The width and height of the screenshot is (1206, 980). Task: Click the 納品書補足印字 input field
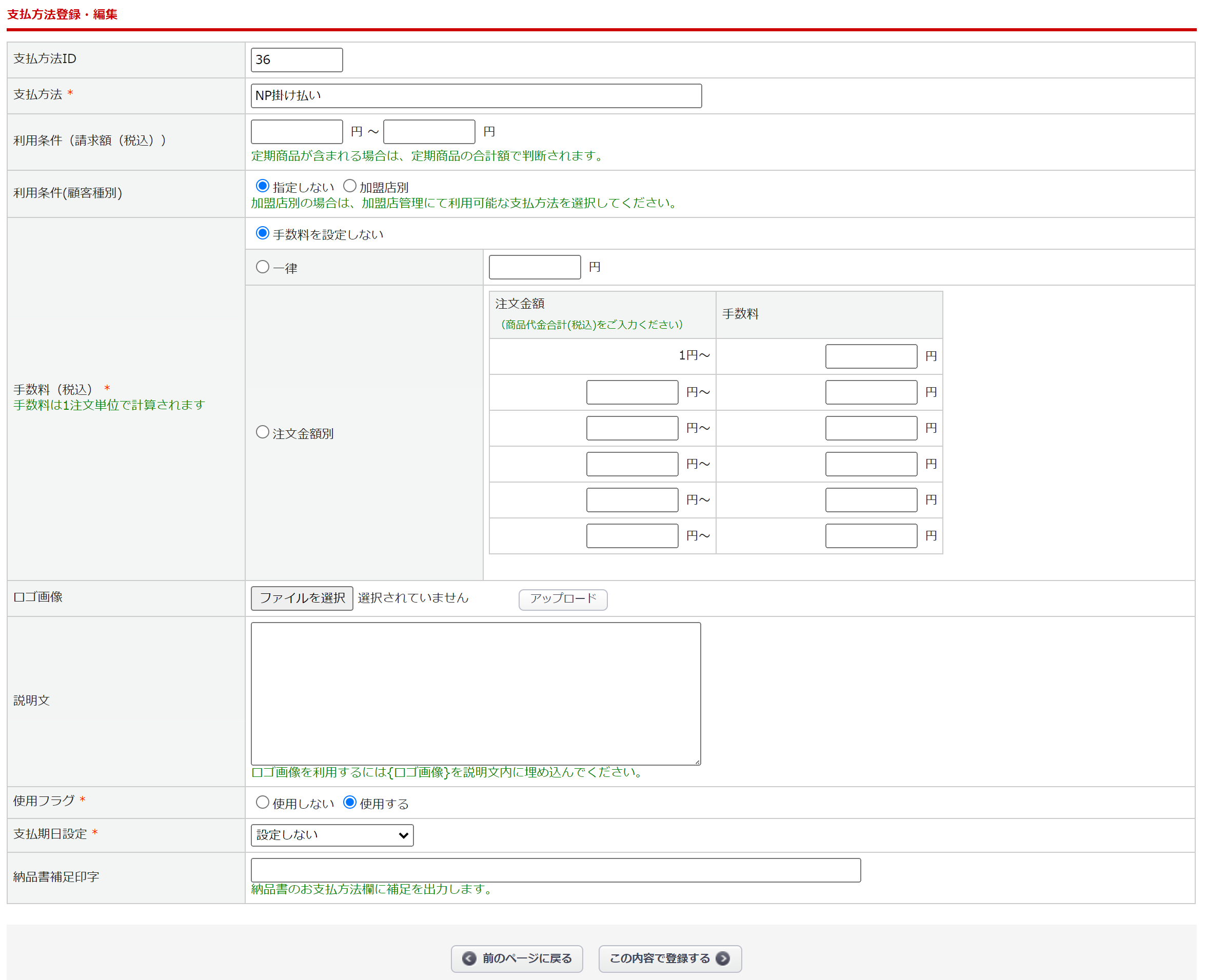pyautogui.click(x=556, y=870)
